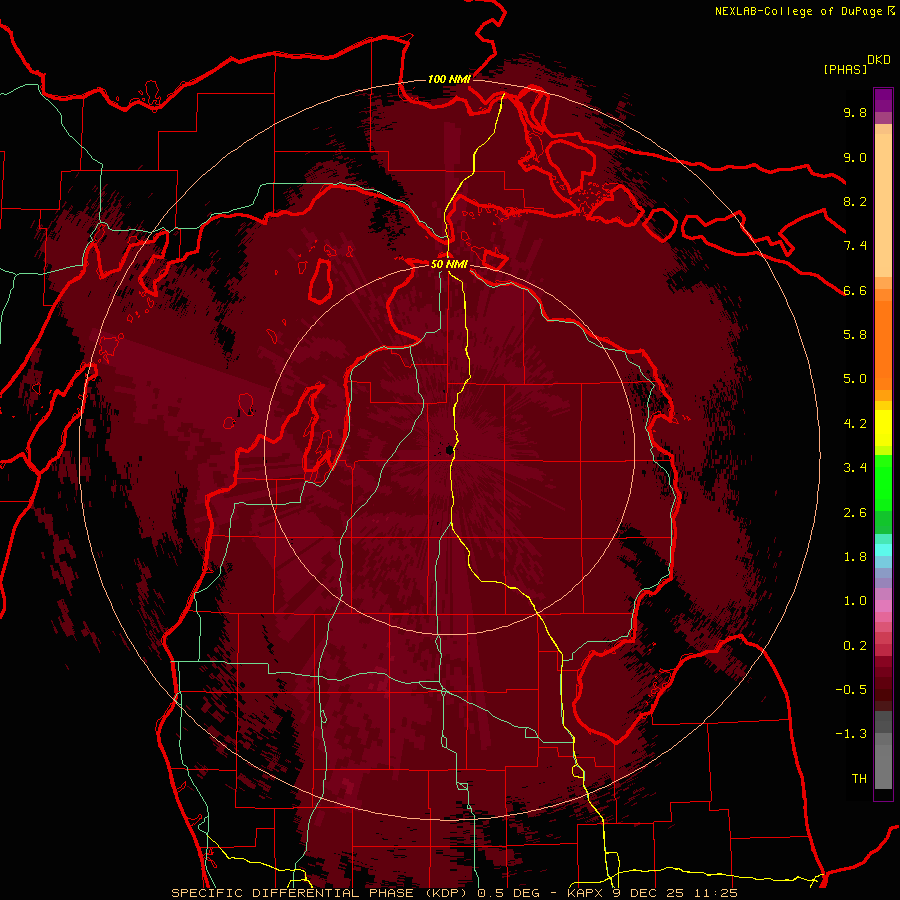Click the bright green color bar segment

883,483
